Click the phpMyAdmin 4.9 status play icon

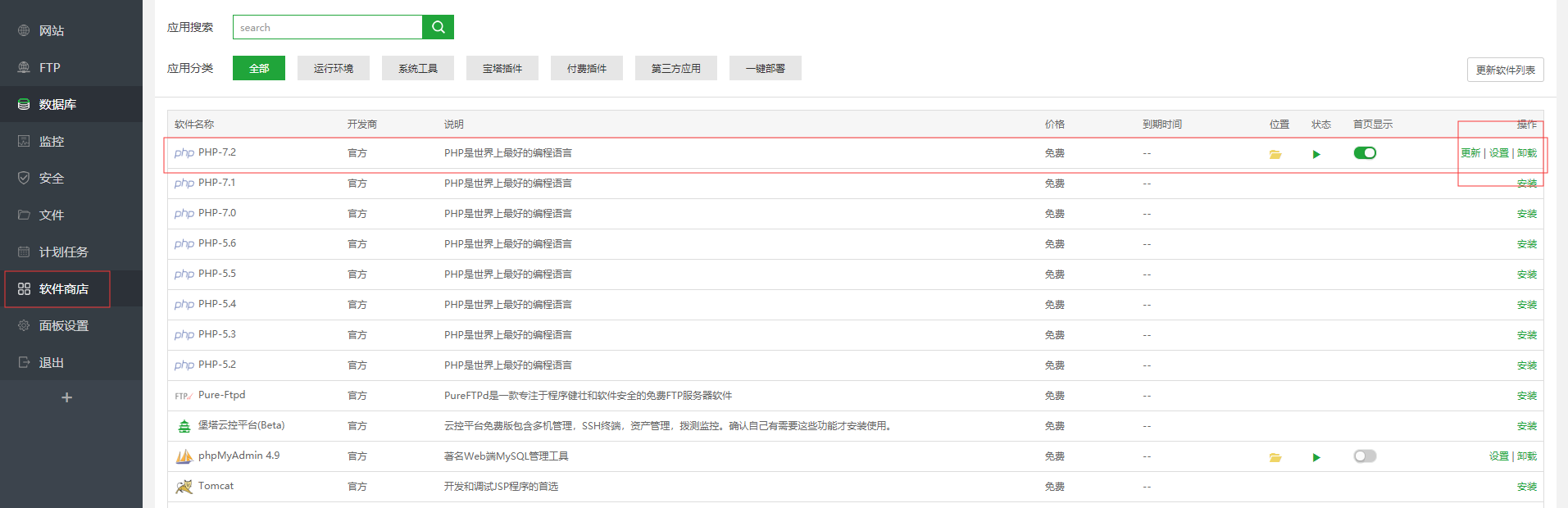coord(1316,457)
